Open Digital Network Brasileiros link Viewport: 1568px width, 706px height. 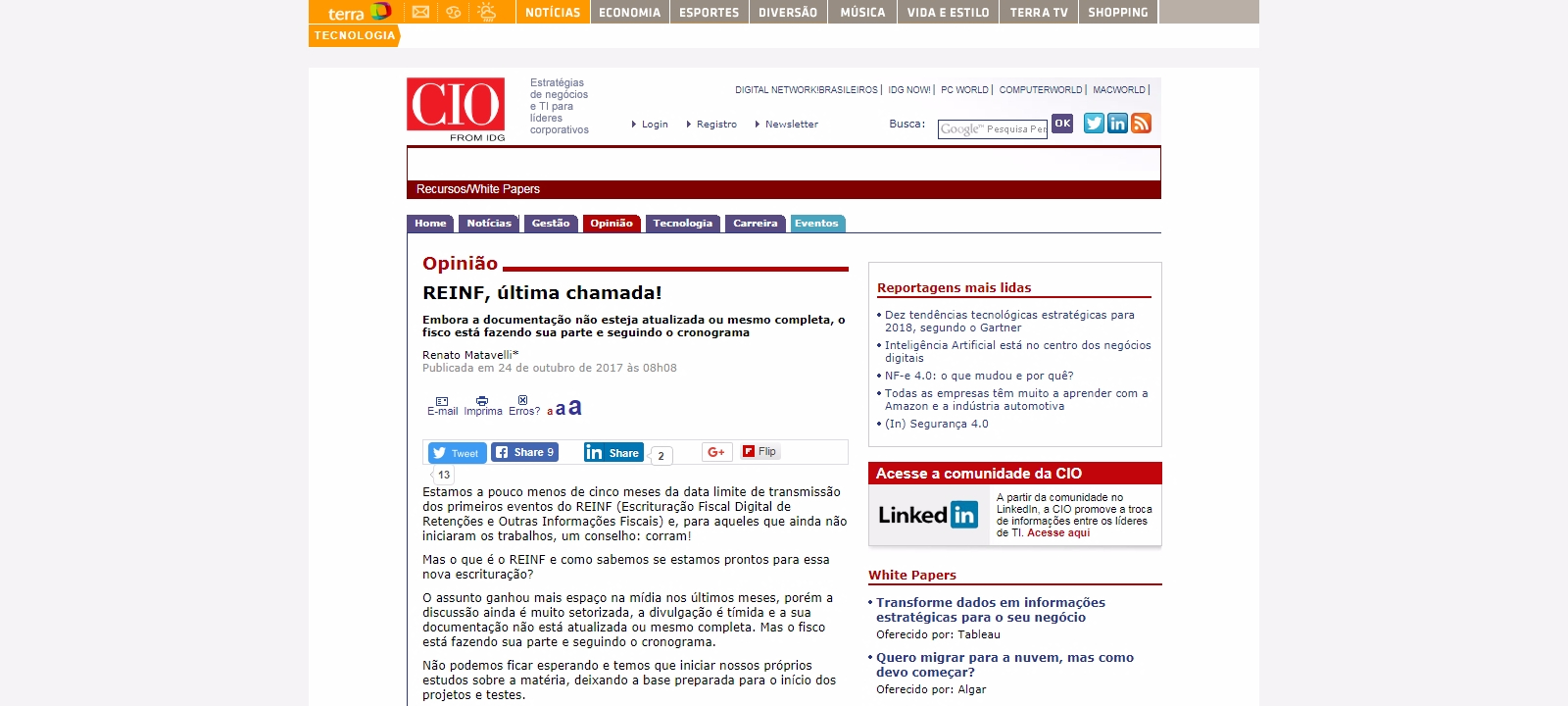coord(807,90)
